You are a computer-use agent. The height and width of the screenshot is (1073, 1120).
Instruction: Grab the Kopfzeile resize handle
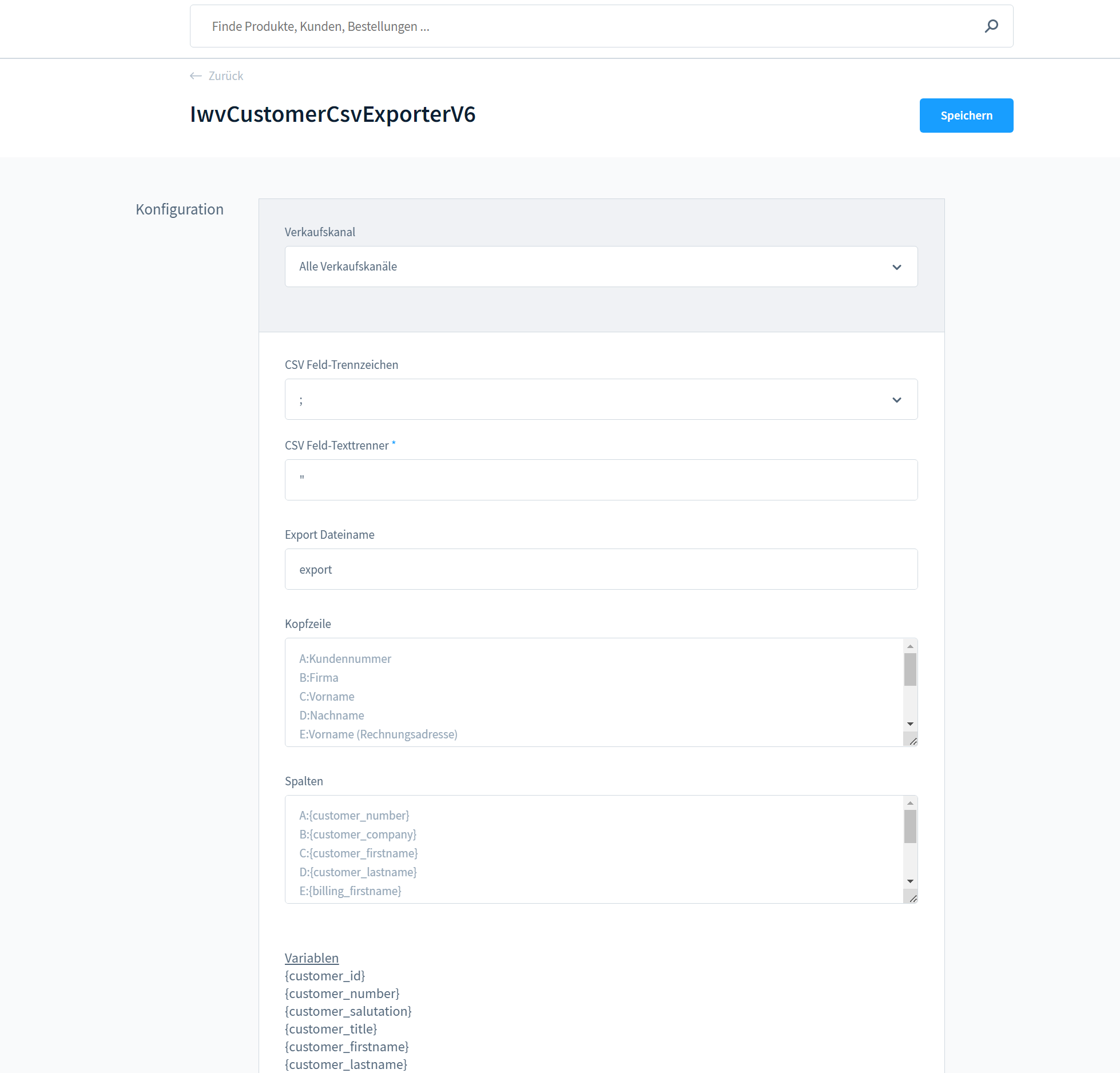[913, 741]
